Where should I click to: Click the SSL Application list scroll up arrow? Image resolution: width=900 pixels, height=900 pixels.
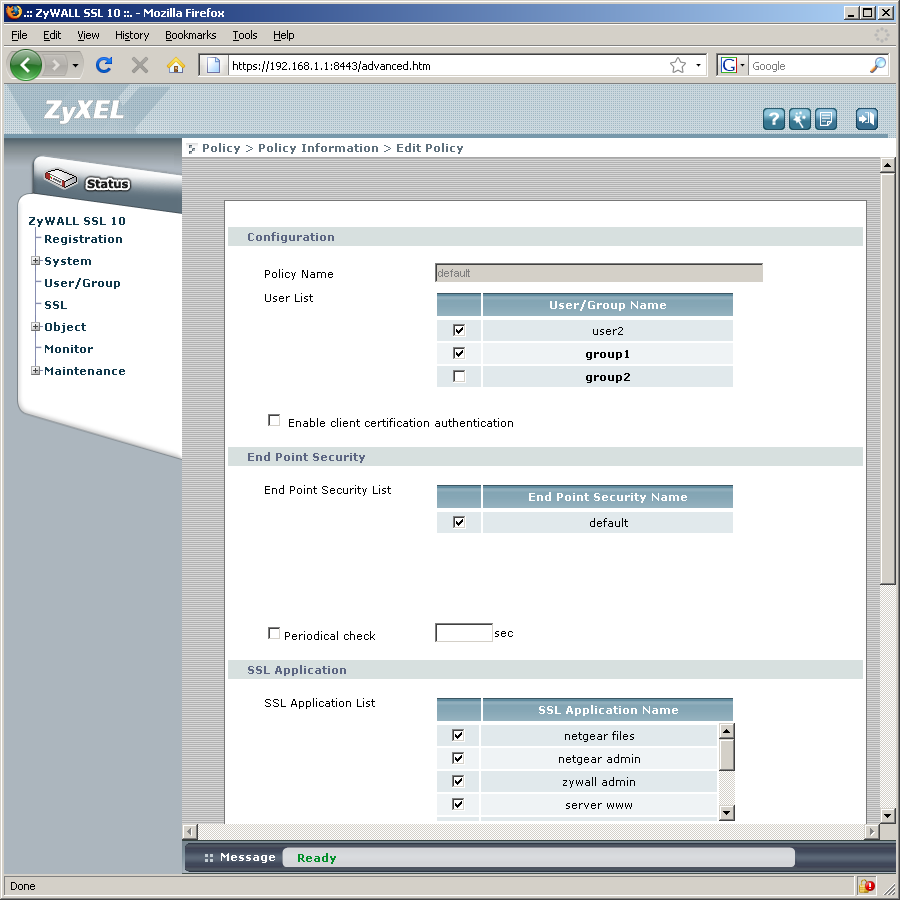click(726, 731)
